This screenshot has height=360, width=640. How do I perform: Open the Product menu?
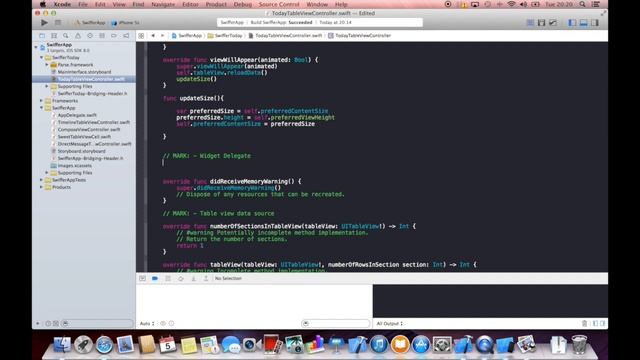coord(216,4)
